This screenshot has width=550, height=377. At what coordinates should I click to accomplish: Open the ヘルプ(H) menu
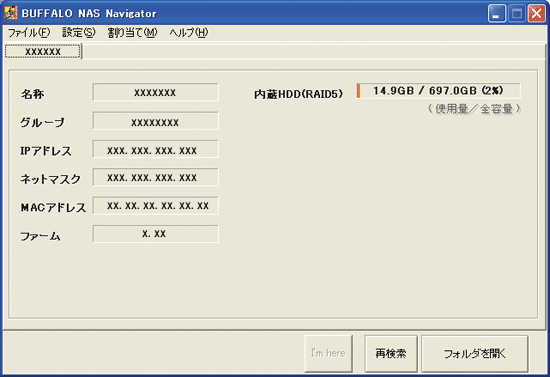[x=189, y=33]
